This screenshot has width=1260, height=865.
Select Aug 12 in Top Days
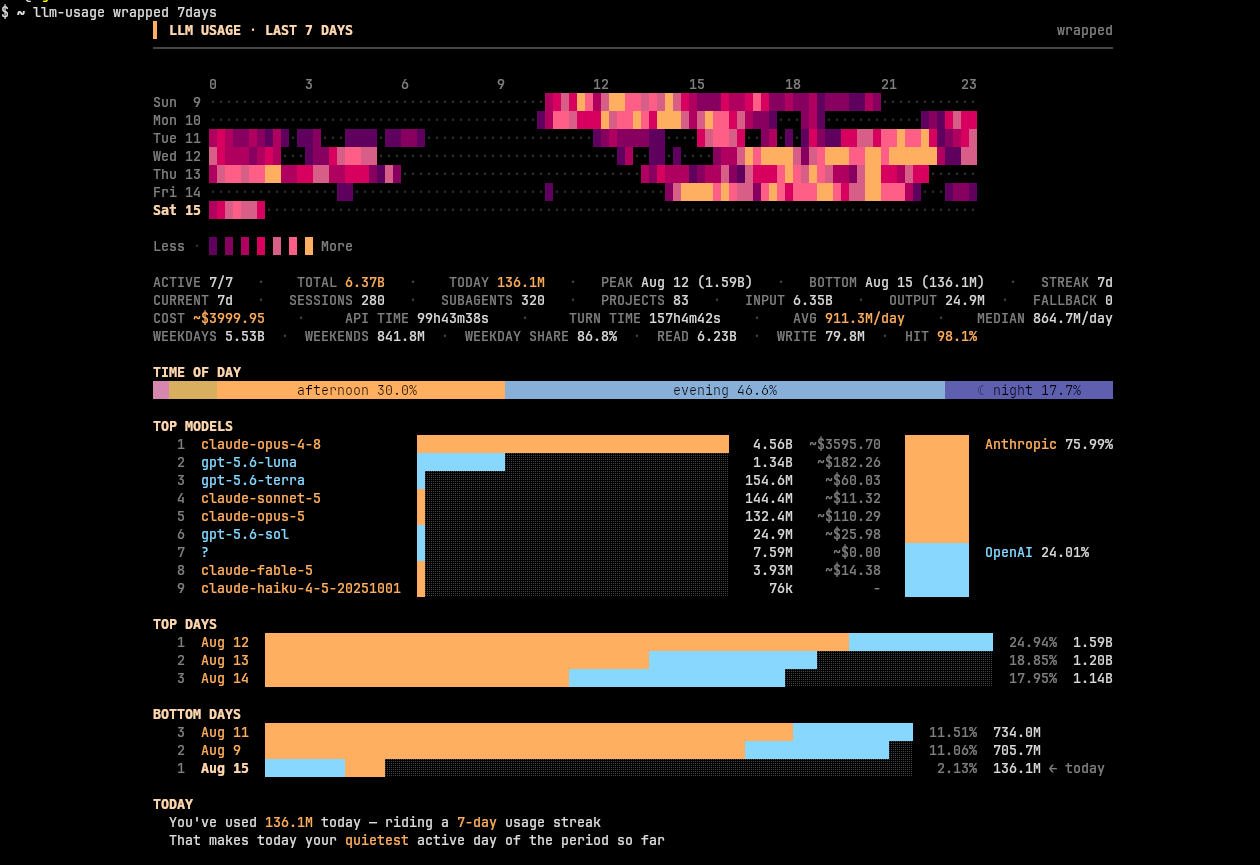click(x=225, y=642)
